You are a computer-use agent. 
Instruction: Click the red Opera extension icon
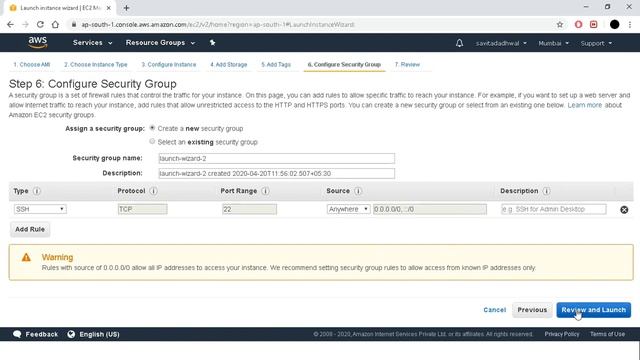[578, 24]
